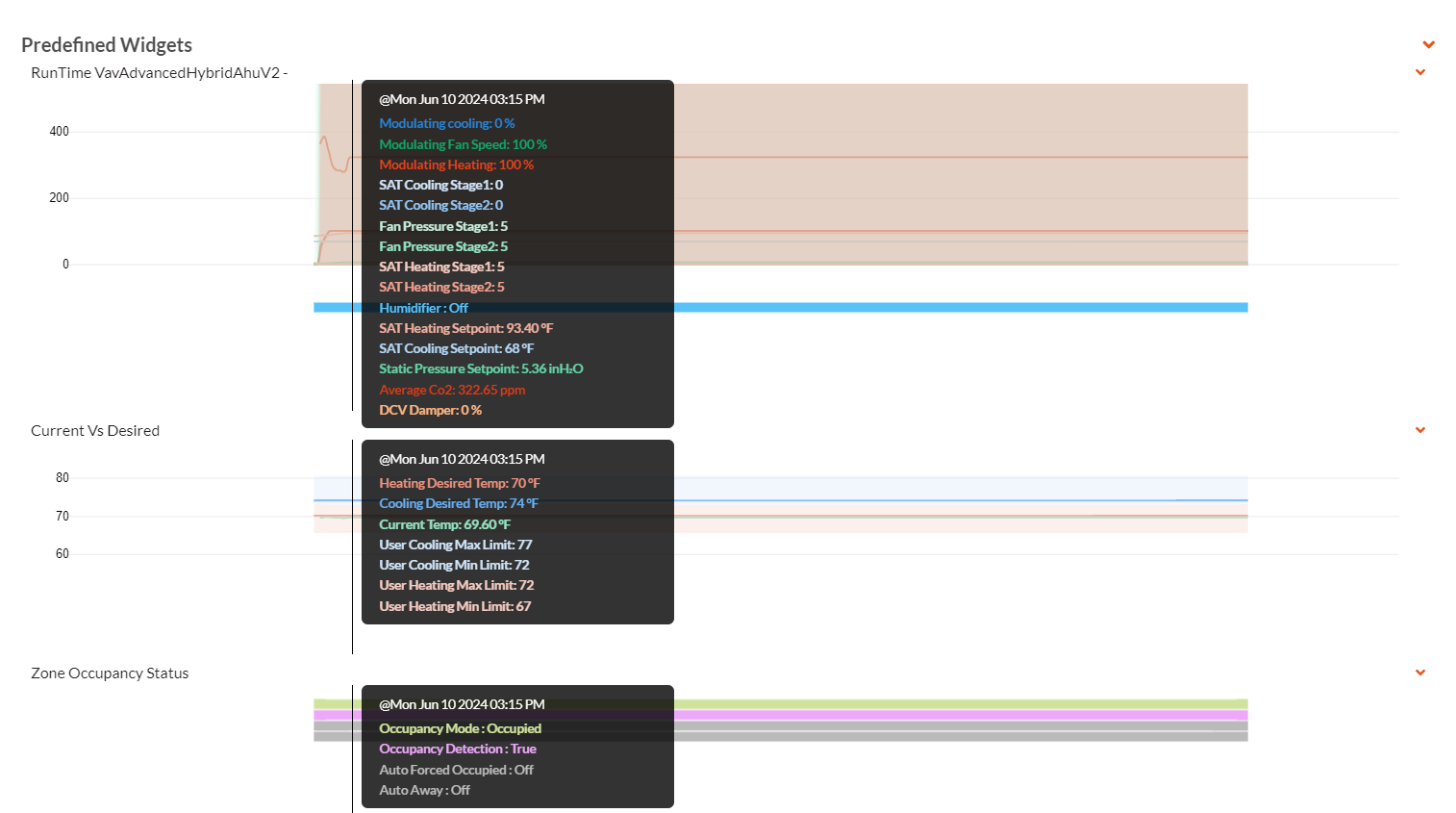The image size is (1456, 813).
Task: Collapse the Predefined Widgets section chevron
Action: point(1428,44)
